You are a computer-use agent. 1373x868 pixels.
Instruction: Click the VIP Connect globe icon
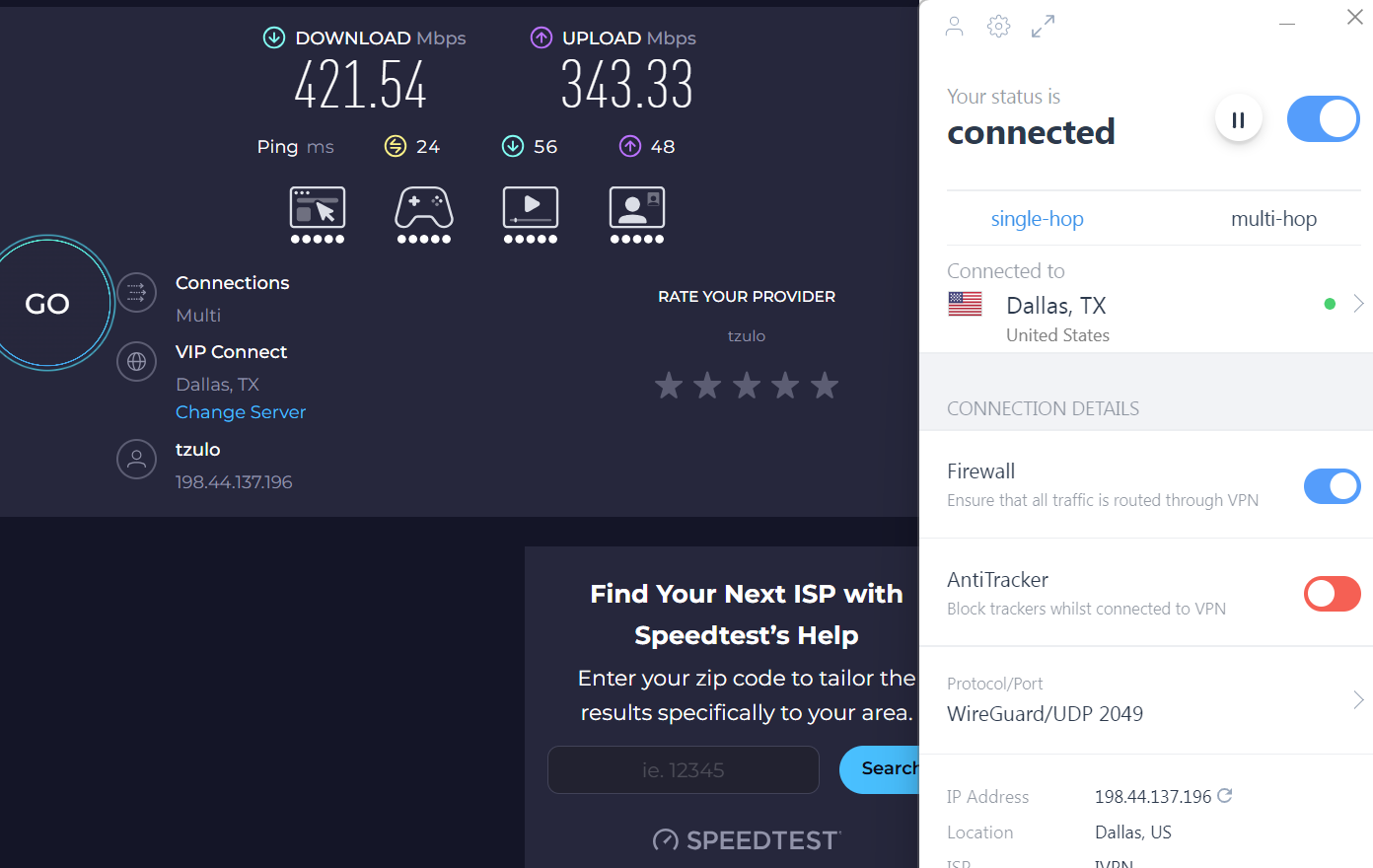tap(137, 362)
